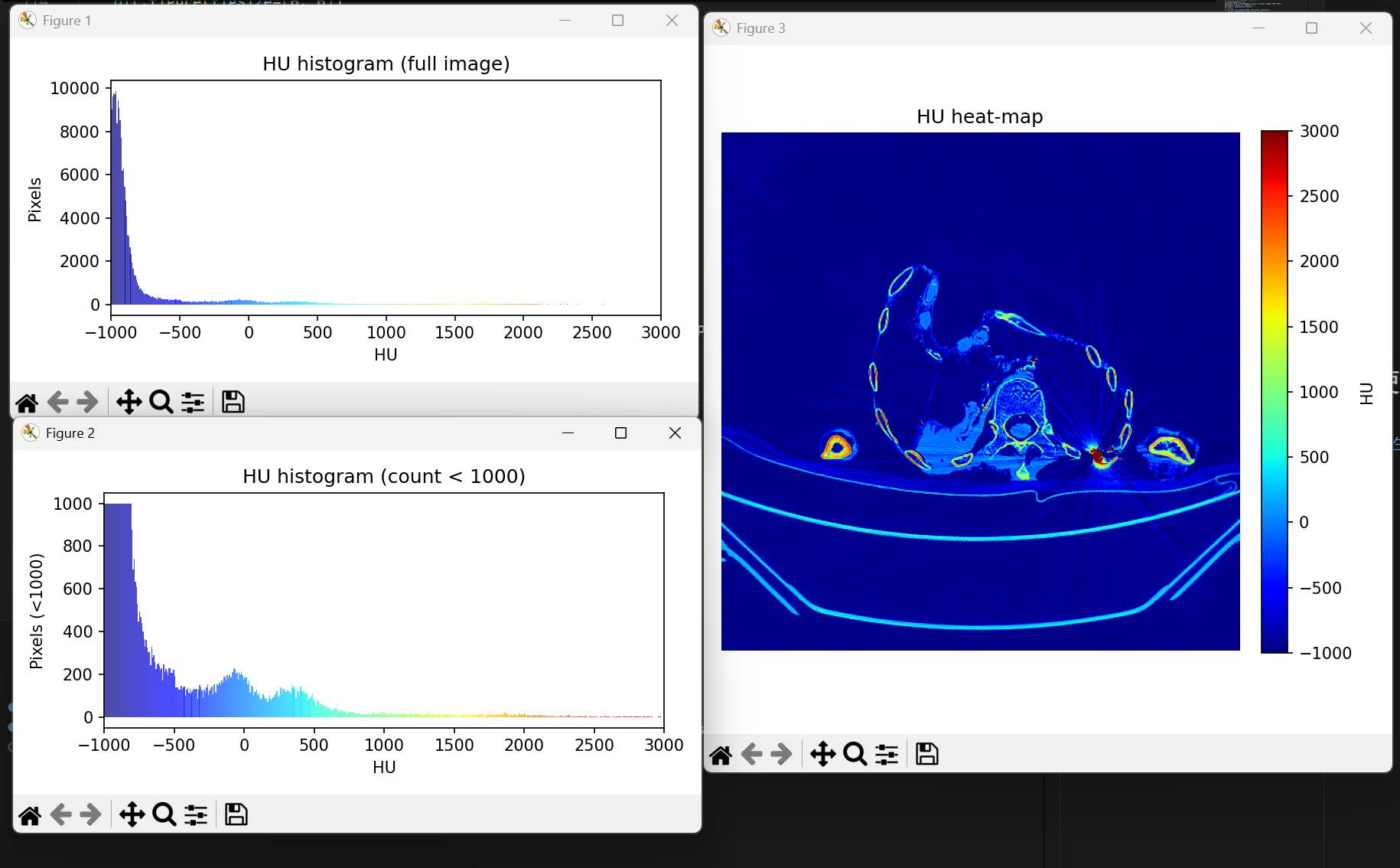Enable Pan tool in Figure 2 toolbar
Screen dimensions: 1400x868
tap(132, 814)
